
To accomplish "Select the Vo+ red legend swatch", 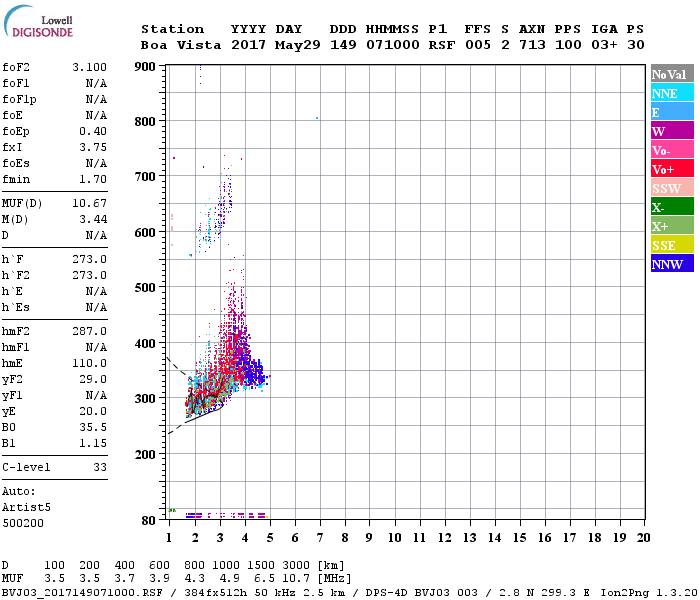I will [x=672, y=169].
